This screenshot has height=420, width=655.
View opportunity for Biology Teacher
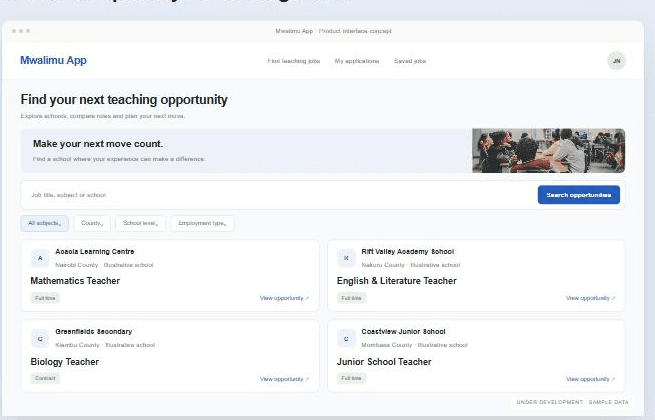pyautogui.click(x=284, y=379)
